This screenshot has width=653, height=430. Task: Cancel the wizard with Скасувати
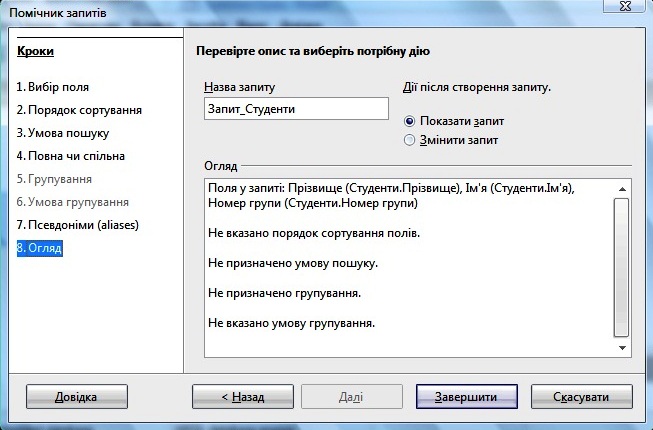tap(581, 397)
